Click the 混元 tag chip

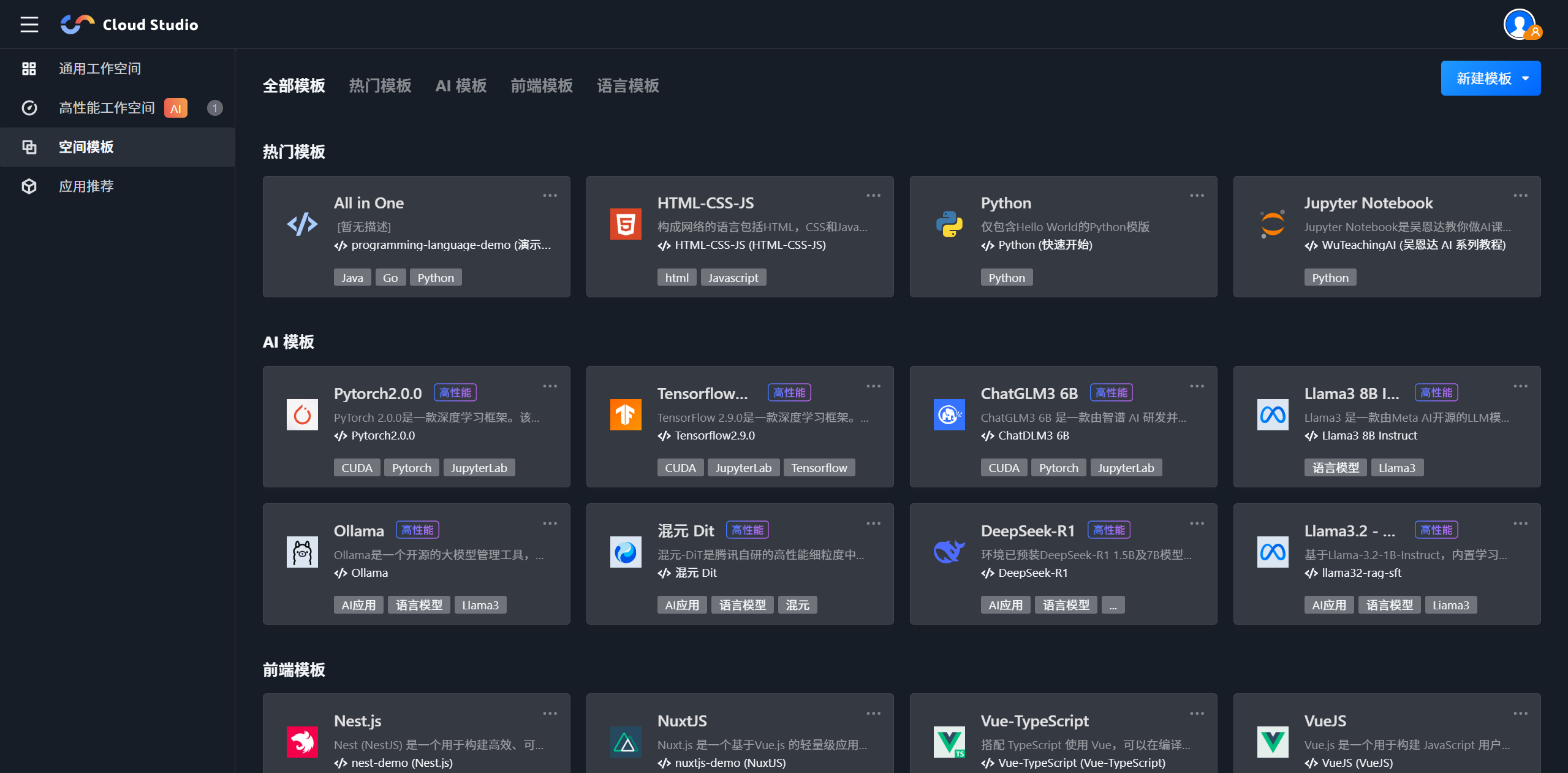[x=797, y=605]
